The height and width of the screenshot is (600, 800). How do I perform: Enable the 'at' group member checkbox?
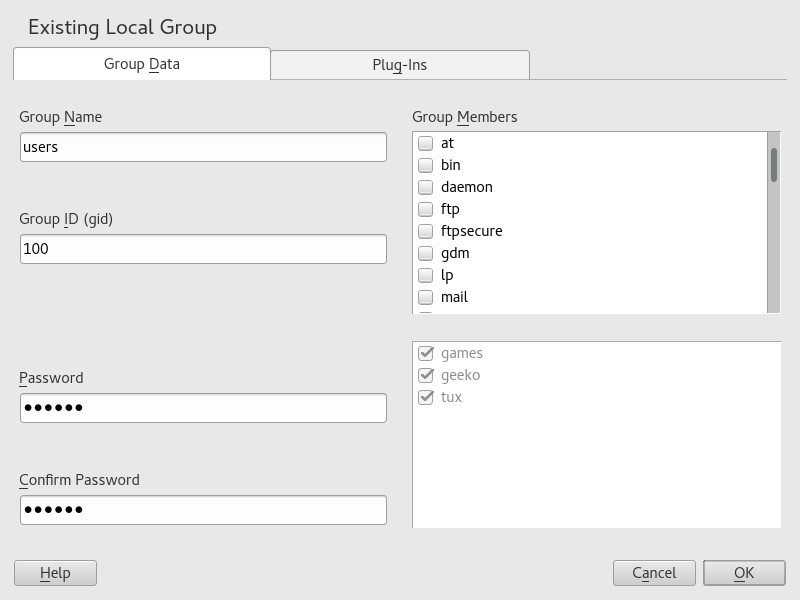[x=425, y=143]
